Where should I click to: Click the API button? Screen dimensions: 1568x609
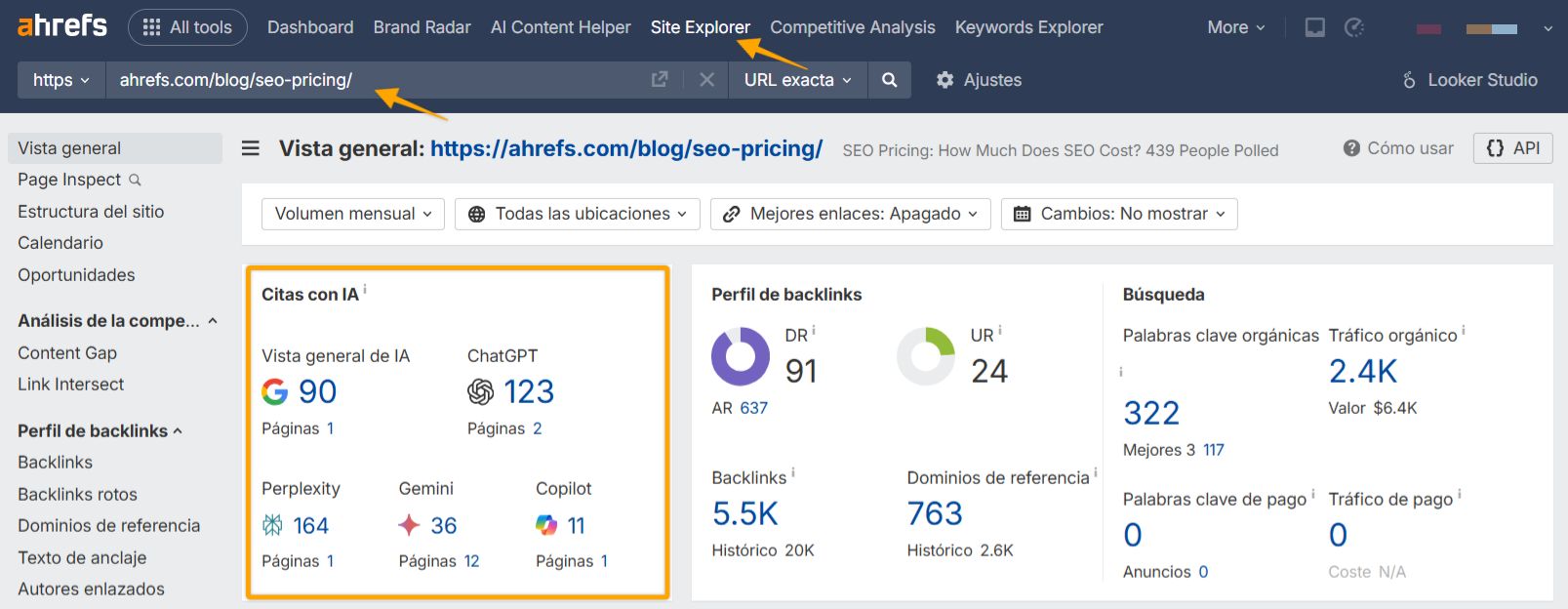click(1512, 148)
